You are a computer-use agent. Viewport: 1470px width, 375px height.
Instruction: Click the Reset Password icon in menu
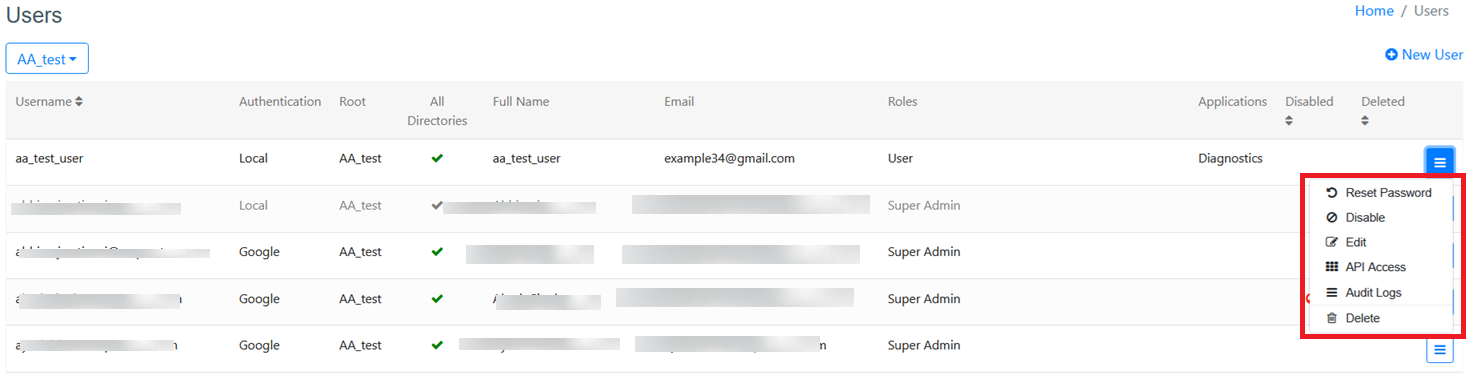pyautogui.click(x=1331, y=193)
